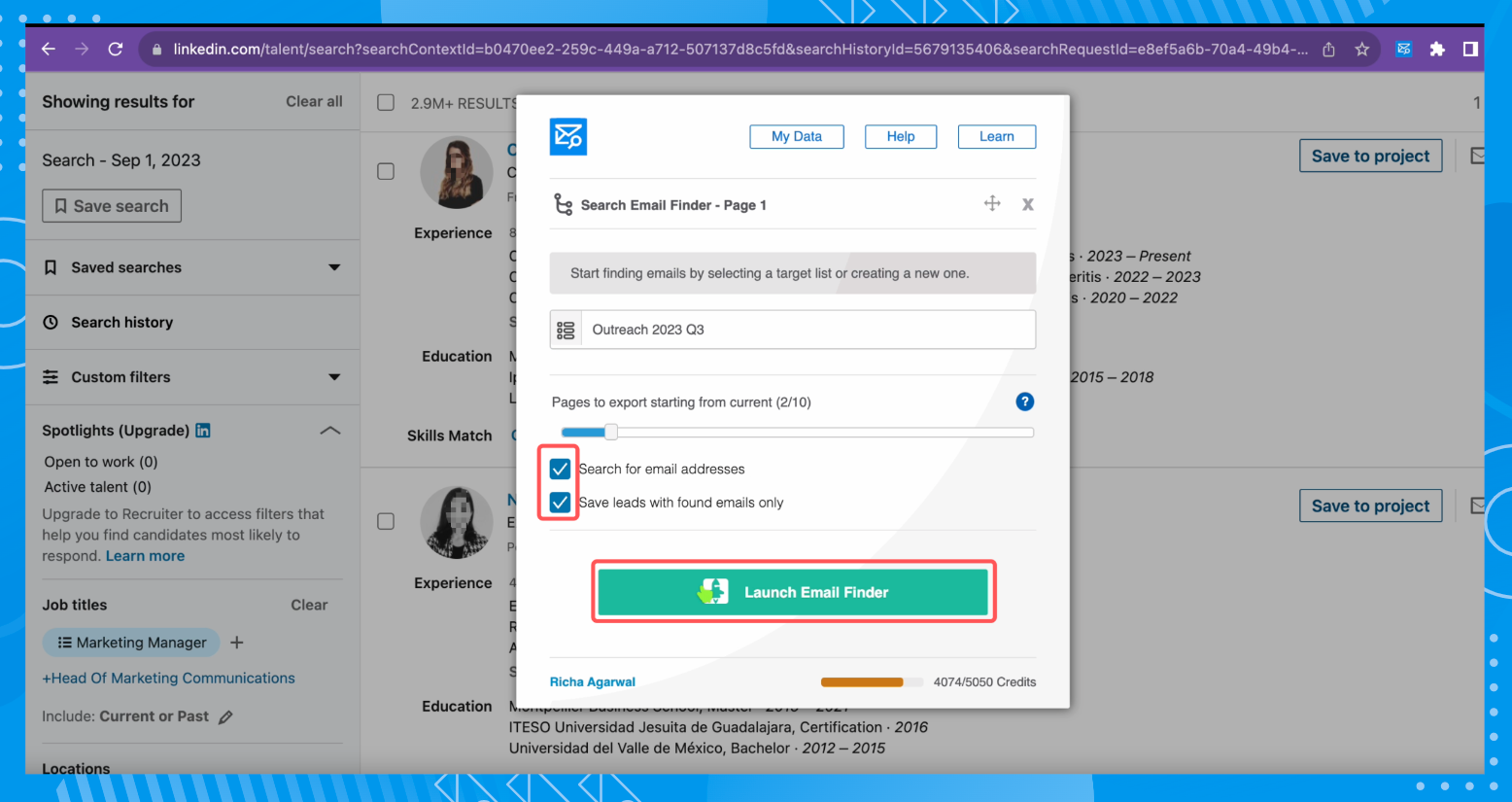Viewport: 1512px width, 802px height.
Task: Select the Active talent (0) spotlight
Action: coord(98,487)
